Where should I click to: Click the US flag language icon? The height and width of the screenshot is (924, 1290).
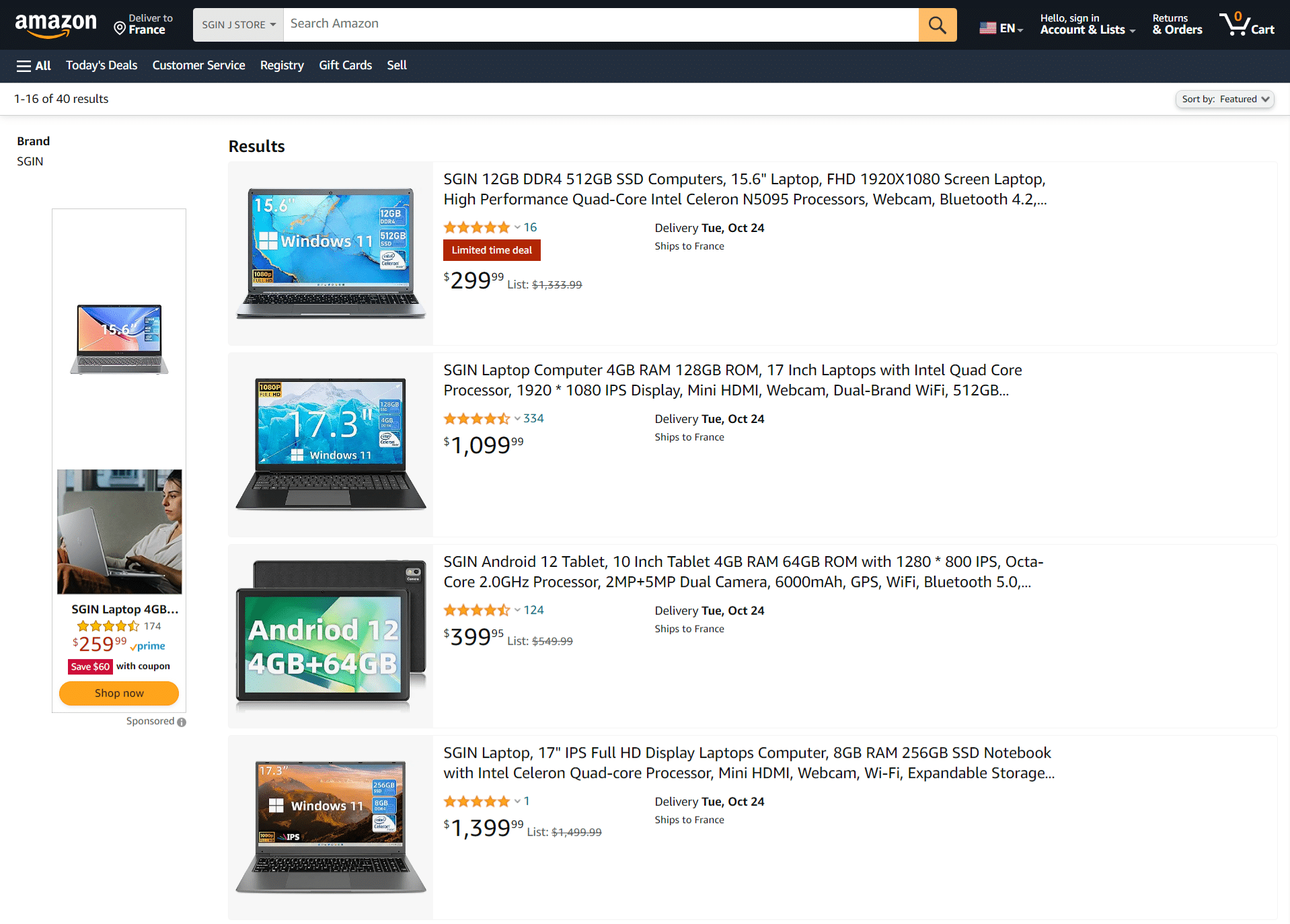tap(987, 28)
